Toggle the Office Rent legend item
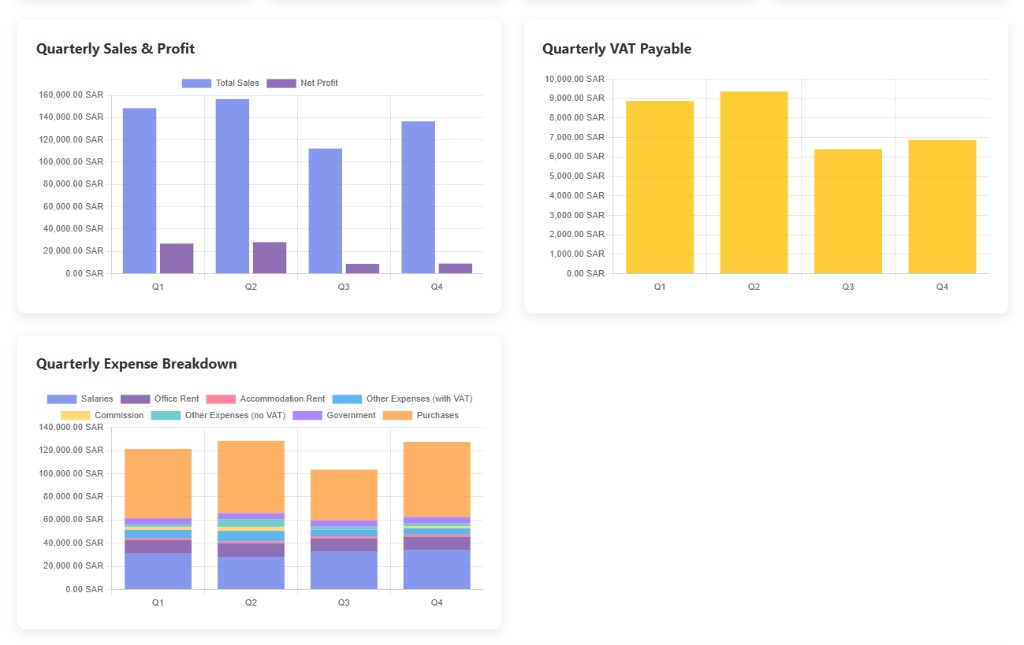This screenshot has width=1024, height=645. point(160,399)
